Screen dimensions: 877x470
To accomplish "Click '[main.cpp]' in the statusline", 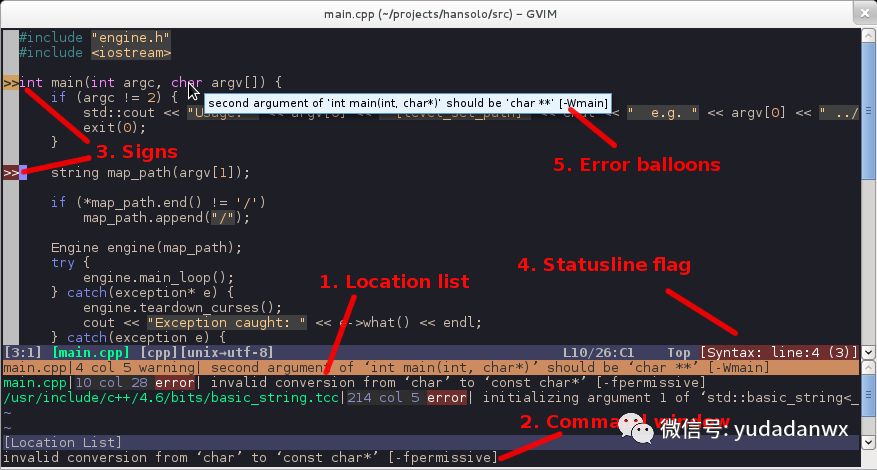I will (91, 352).
